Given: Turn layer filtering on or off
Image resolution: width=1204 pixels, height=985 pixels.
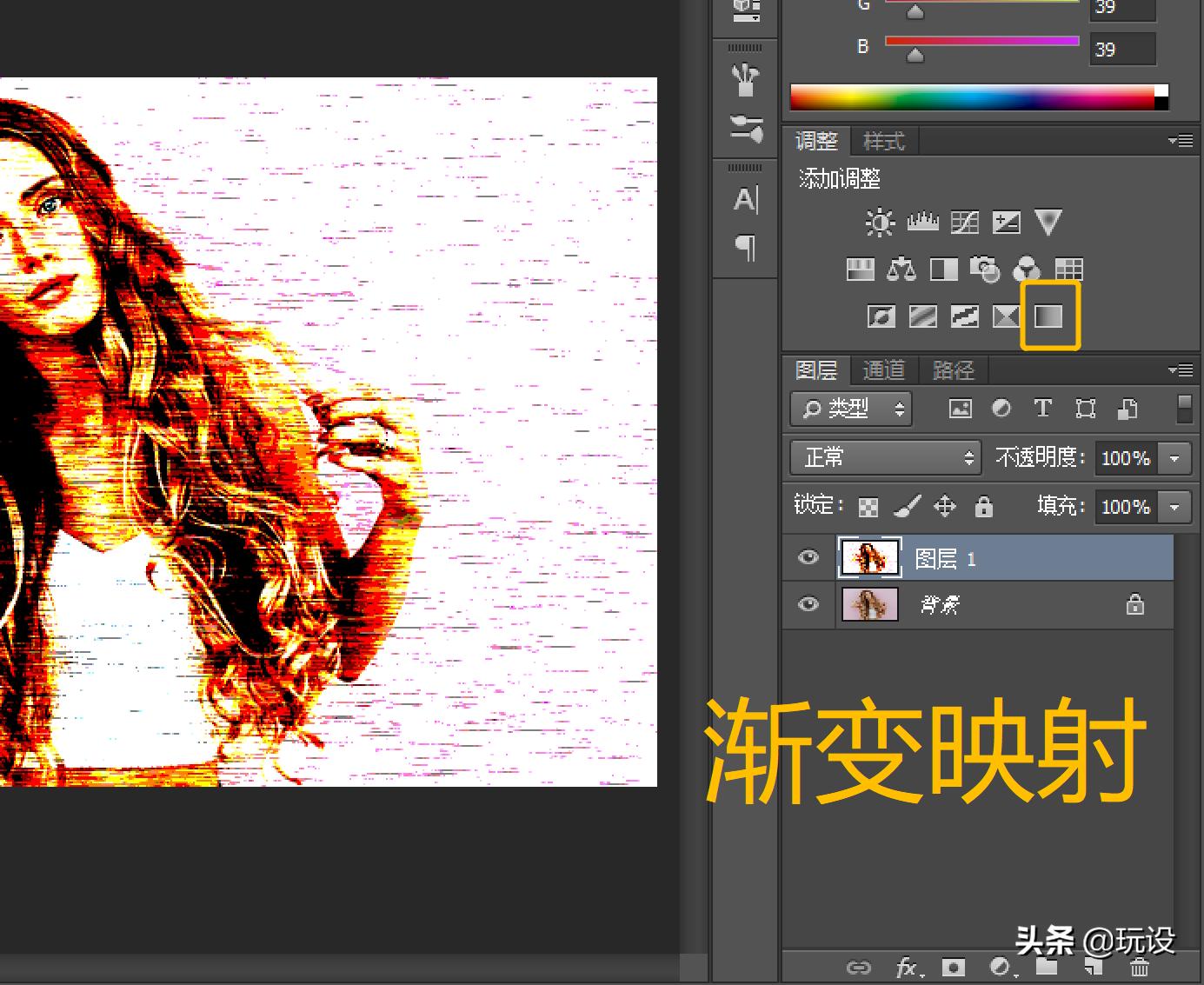Looking at the screenshot, I should tap(1184, 408).
